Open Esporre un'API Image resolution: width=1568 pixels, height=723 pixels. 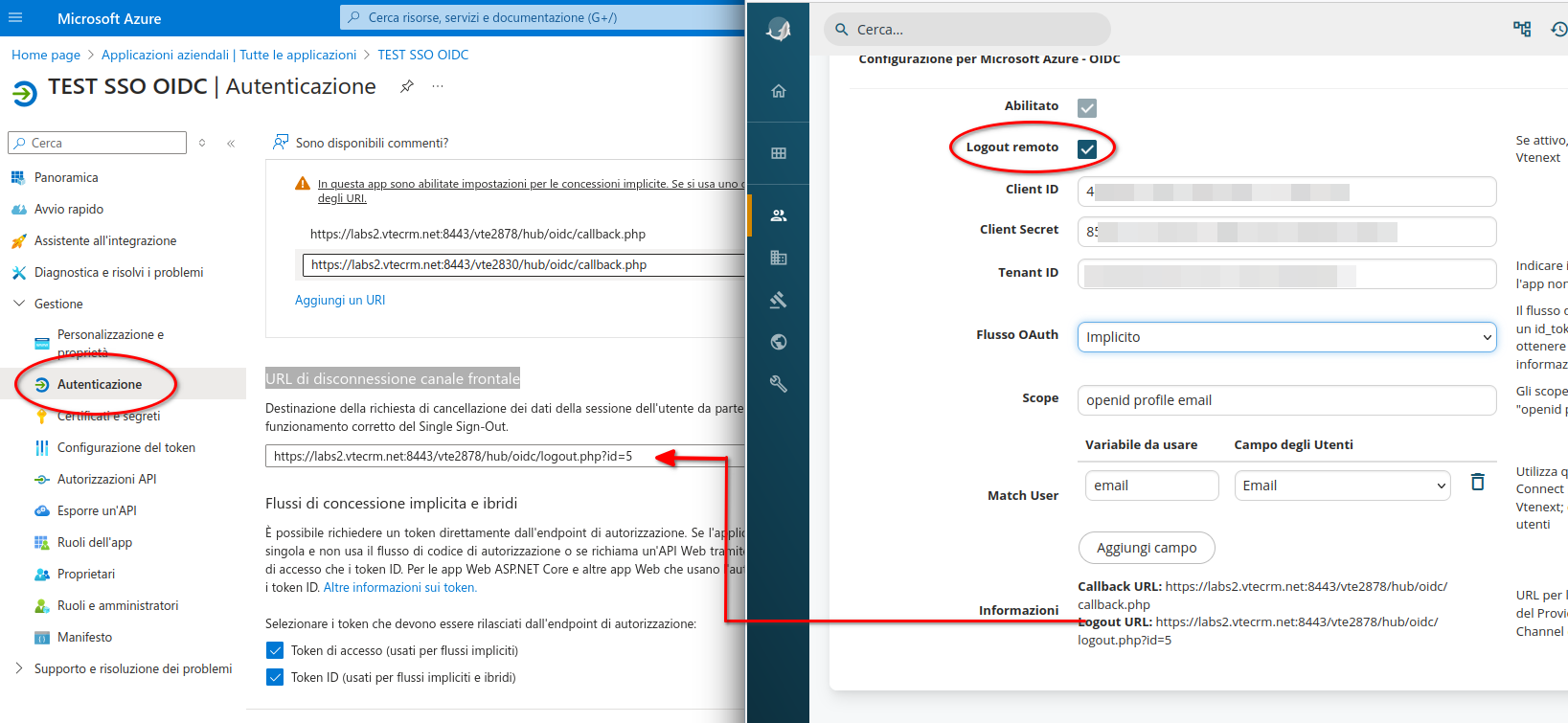(x=97, y=510)
